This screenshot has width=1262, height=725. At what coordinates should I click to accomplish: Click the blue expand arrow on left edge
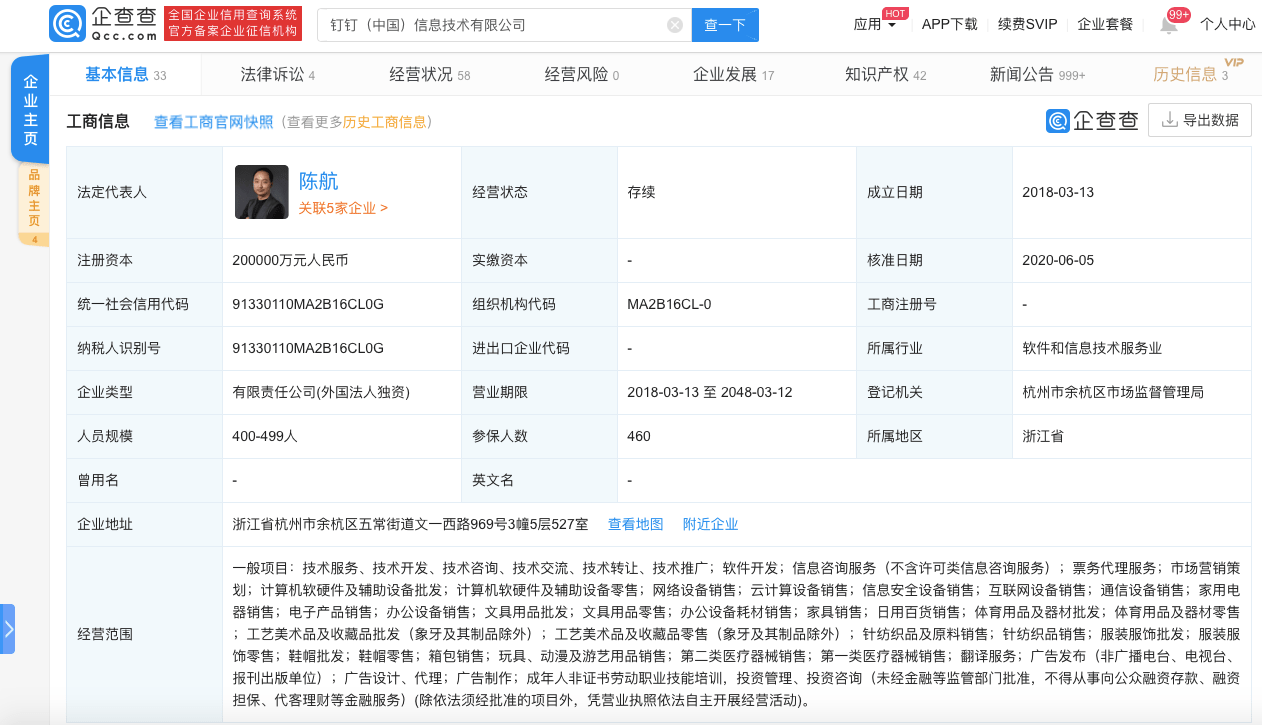(x=8, y=629)
